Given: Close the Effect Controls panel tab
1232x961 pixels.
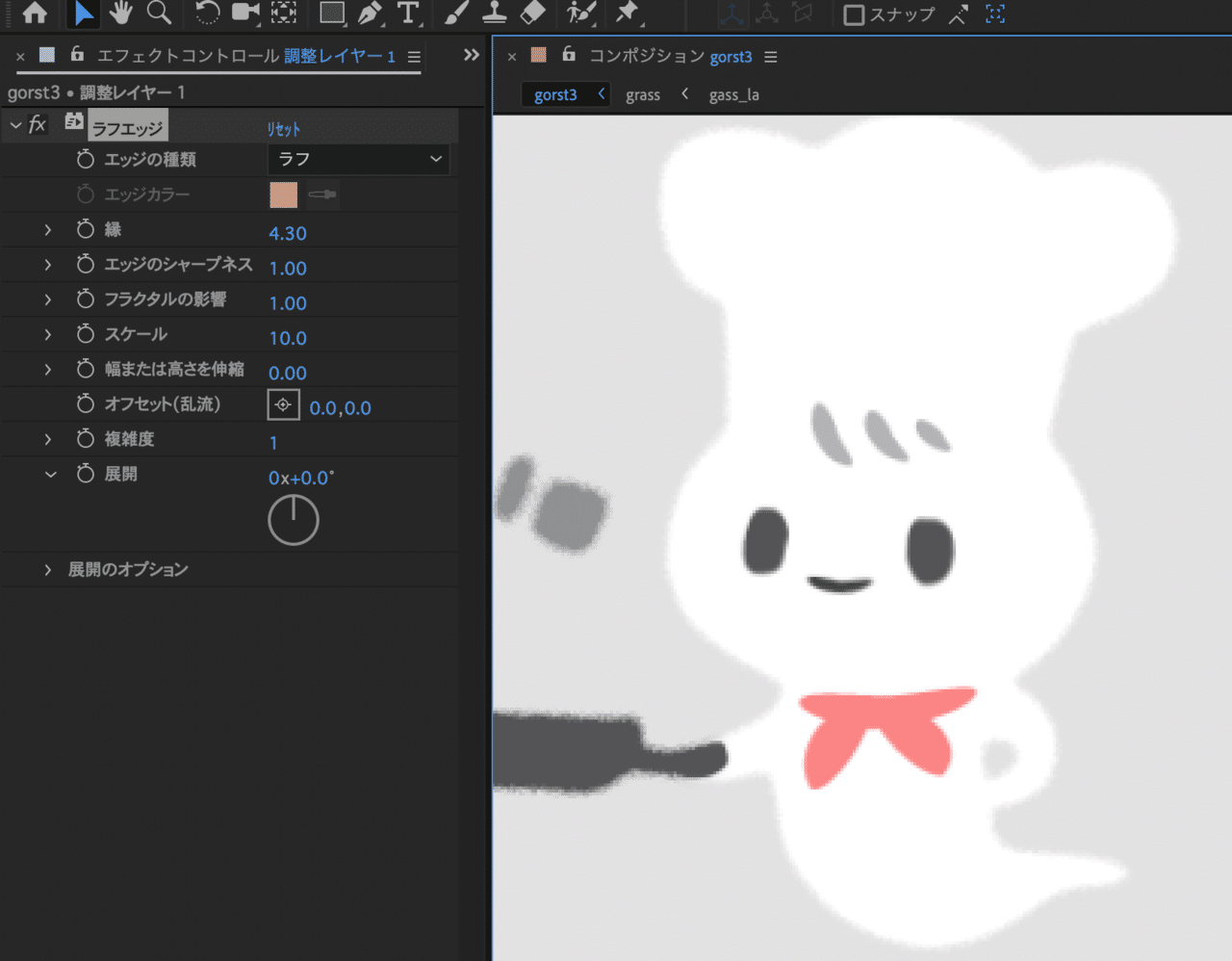Looking at the screenshot, I should point(20,57).
